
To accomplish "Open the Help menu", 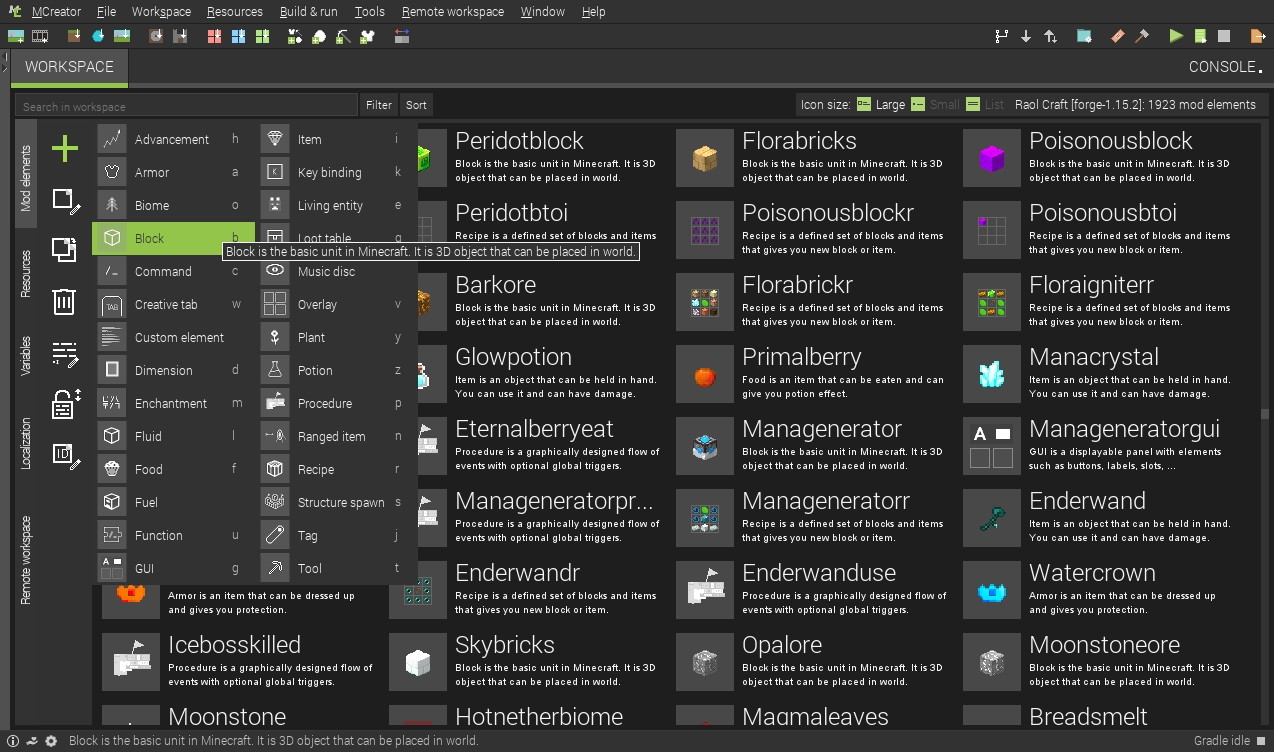I will 593,12.
